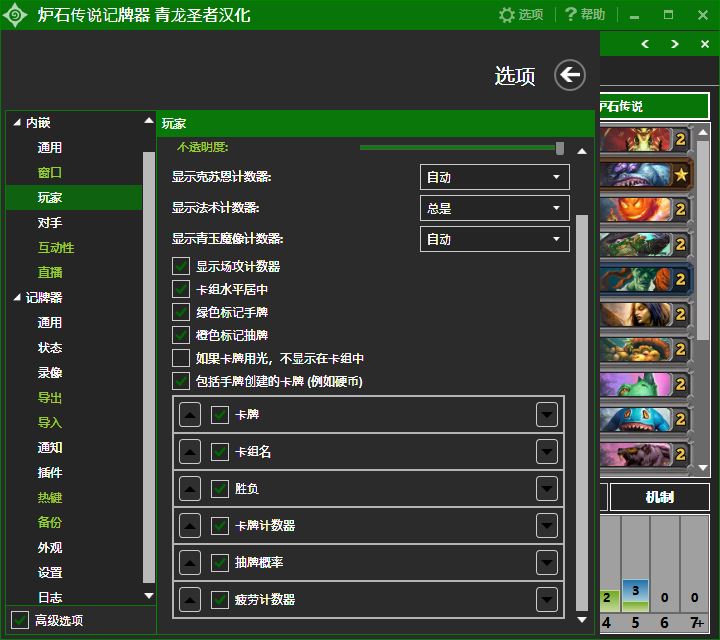Viewport: 720px width, 640px height.
Task: Move 卡组名 row down with arrow
Action: tap(547, 452)
